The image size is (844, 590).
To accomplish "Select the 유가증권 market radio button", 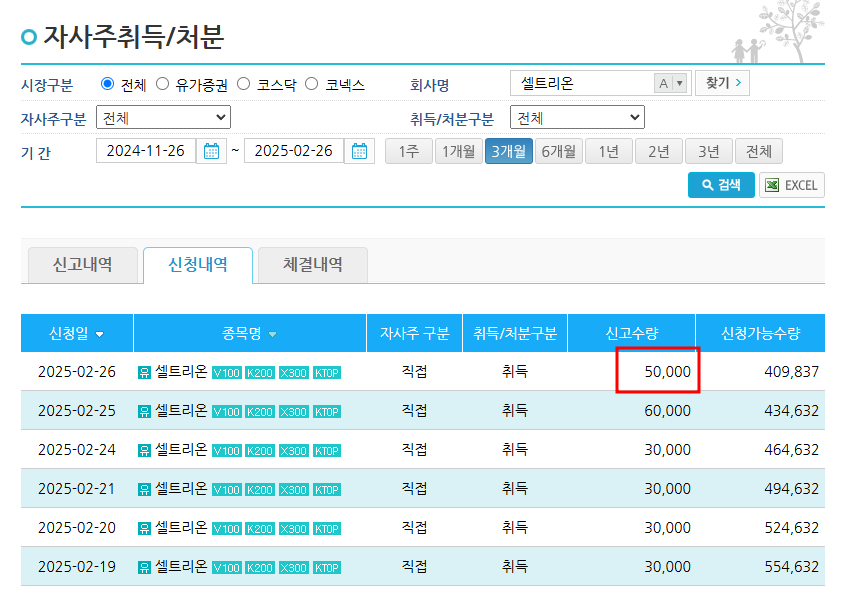I will pyautogui.click(x=162, y=84).
